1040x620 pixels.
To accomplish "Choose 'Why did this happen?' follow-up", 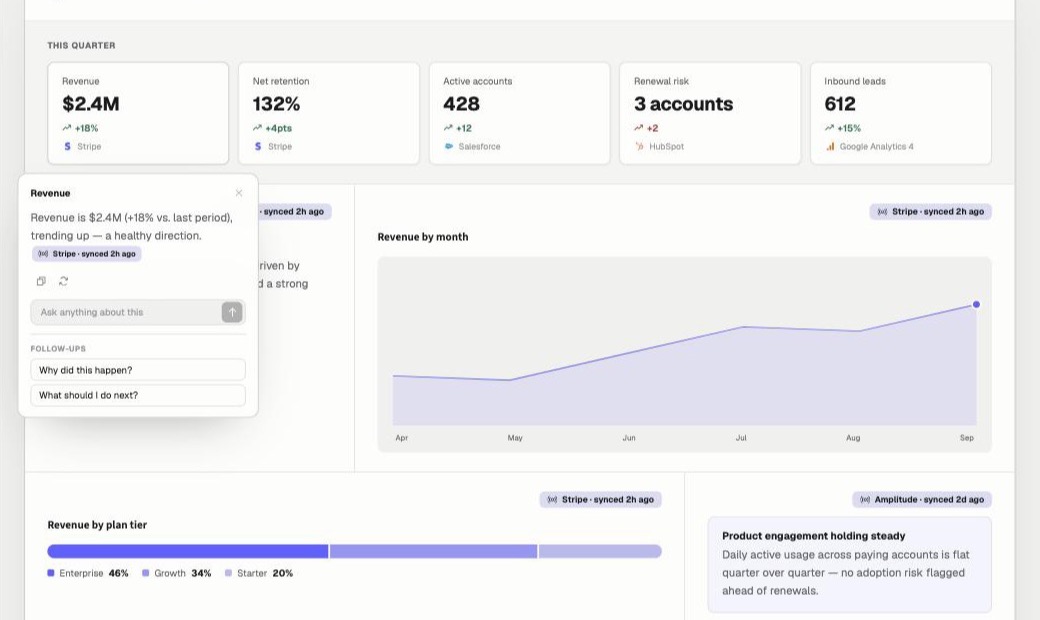I will click(138, 370).
